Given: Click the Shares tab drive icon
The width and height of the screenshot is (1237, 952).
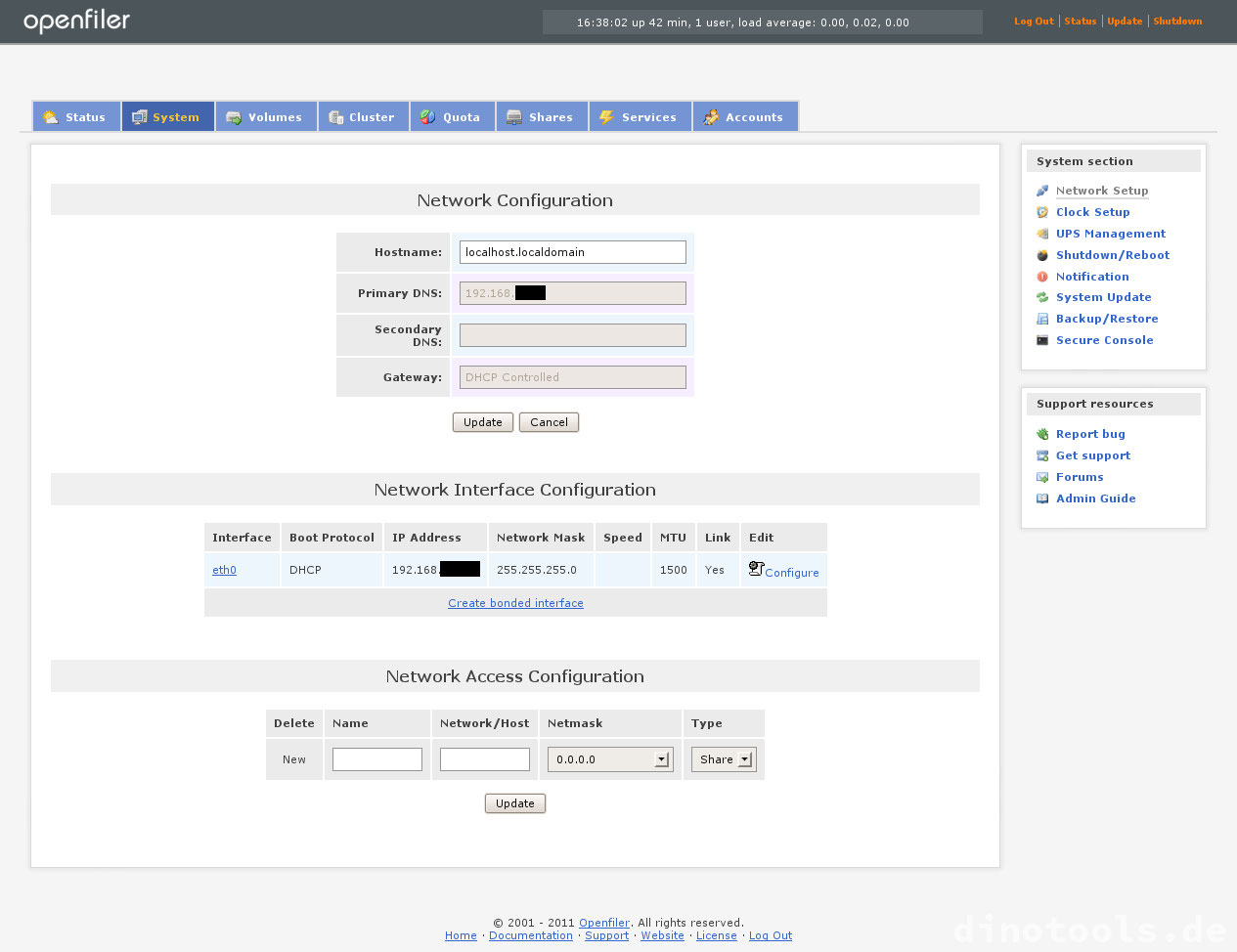Looking at the screenshot, I should [514, 117].
